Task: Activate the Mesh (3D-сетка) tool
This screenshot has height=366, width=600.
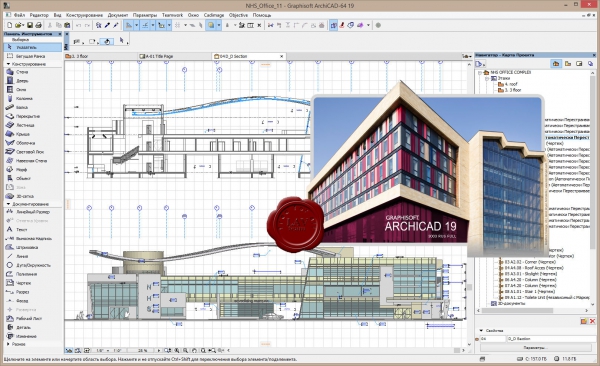Action: coord(32,196)
